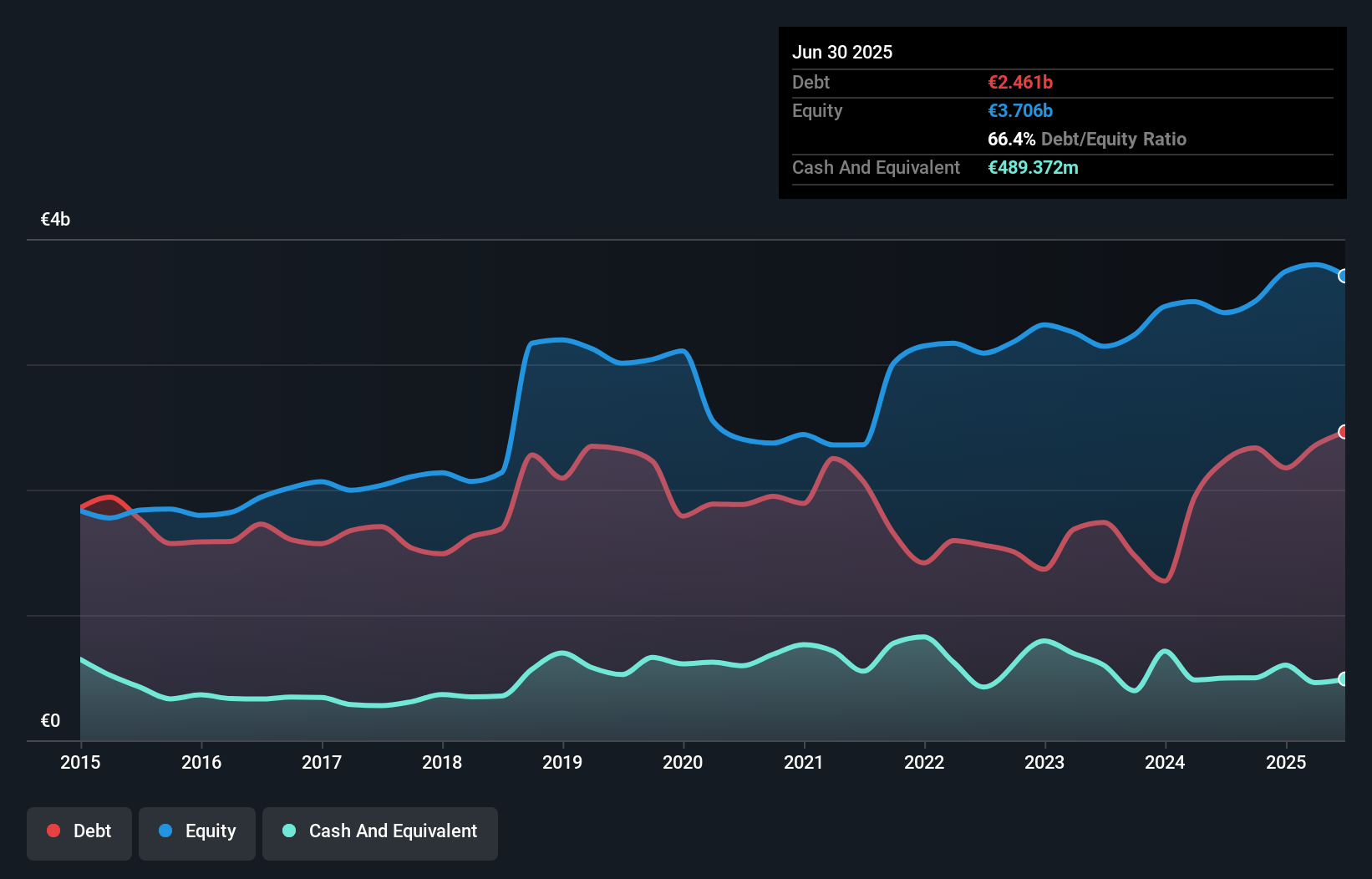The image size is (1372, 879).
Task: Toggle the Equity series legend button
Action: point(197,833)
